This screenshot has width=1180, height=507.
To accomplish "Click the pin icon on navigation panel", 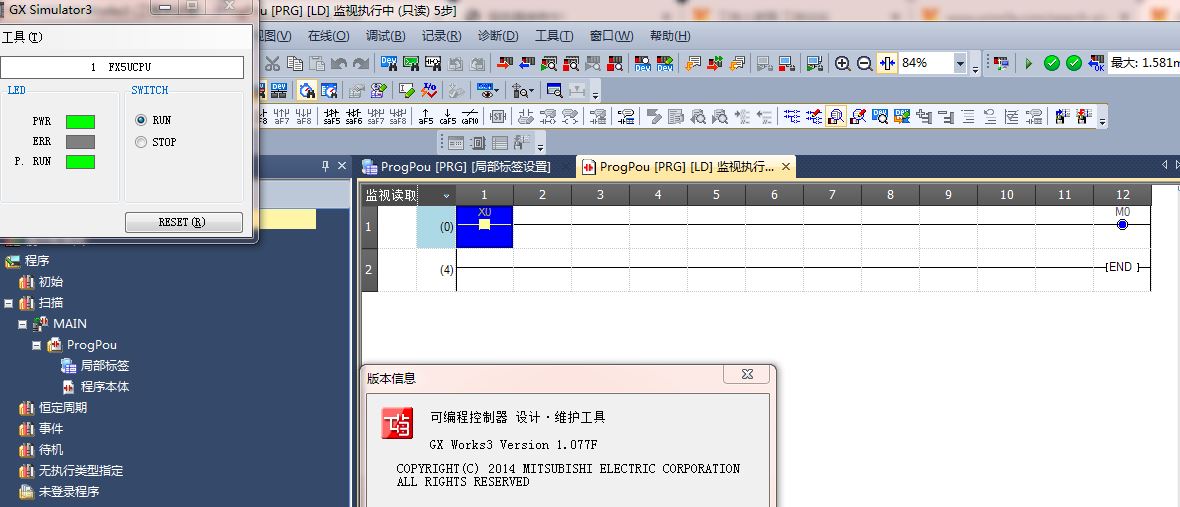I will (x=325, y=166).
